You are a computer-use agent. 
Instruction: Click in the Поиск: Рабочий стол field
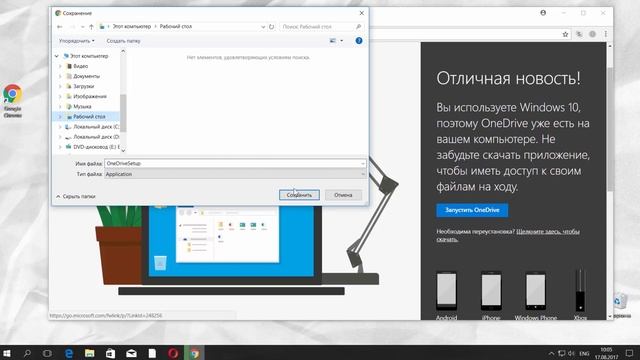[x=318, y=27]
